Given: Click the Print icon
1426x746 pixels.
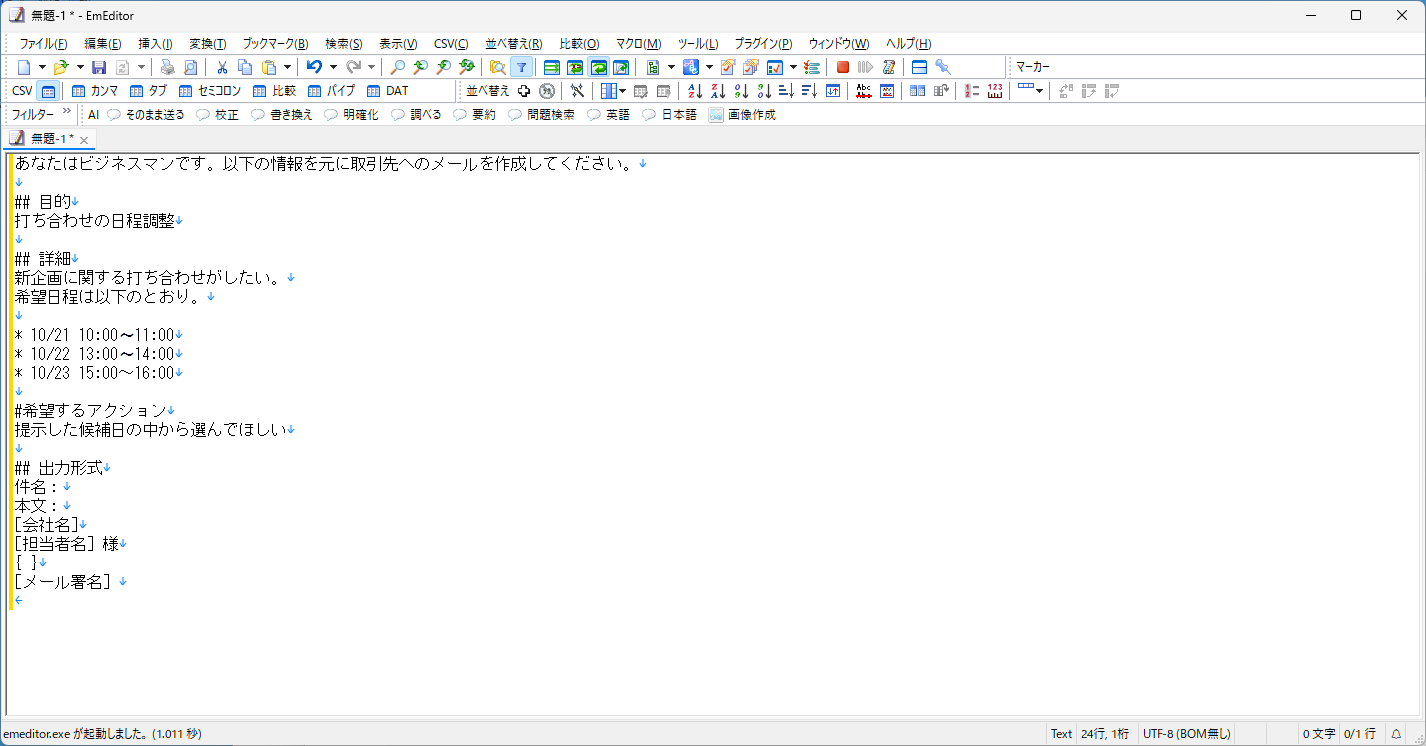Looking at the screenshot, I should click(x=167, y=66).
